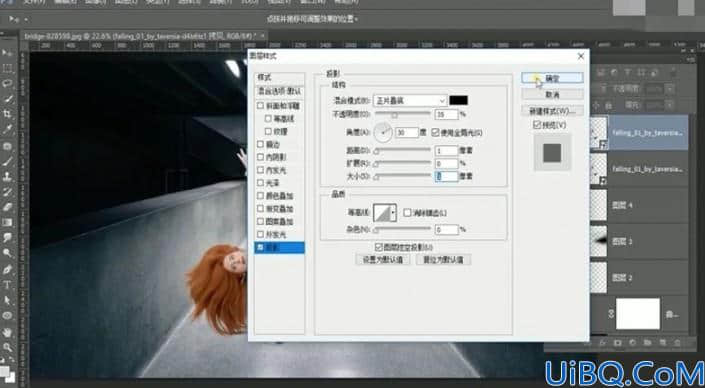Click 设置为默认值 button
The image size is (705, 388).
pos(383,260)
